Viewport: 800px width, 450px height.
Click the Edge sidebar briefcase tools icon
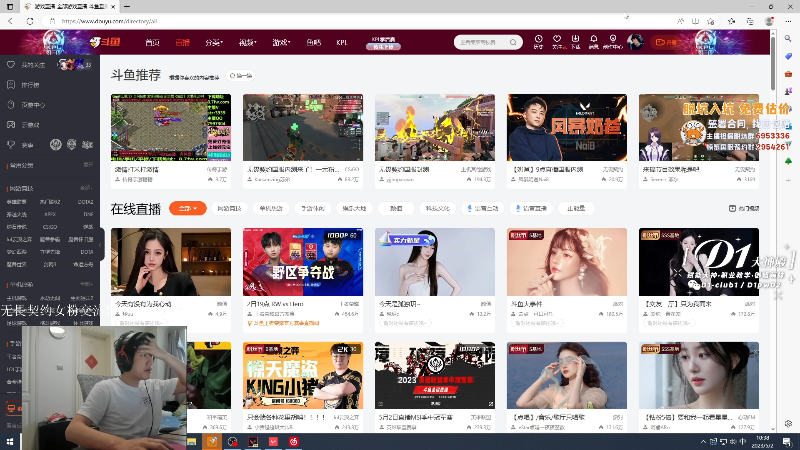click(x=788, y=74)
